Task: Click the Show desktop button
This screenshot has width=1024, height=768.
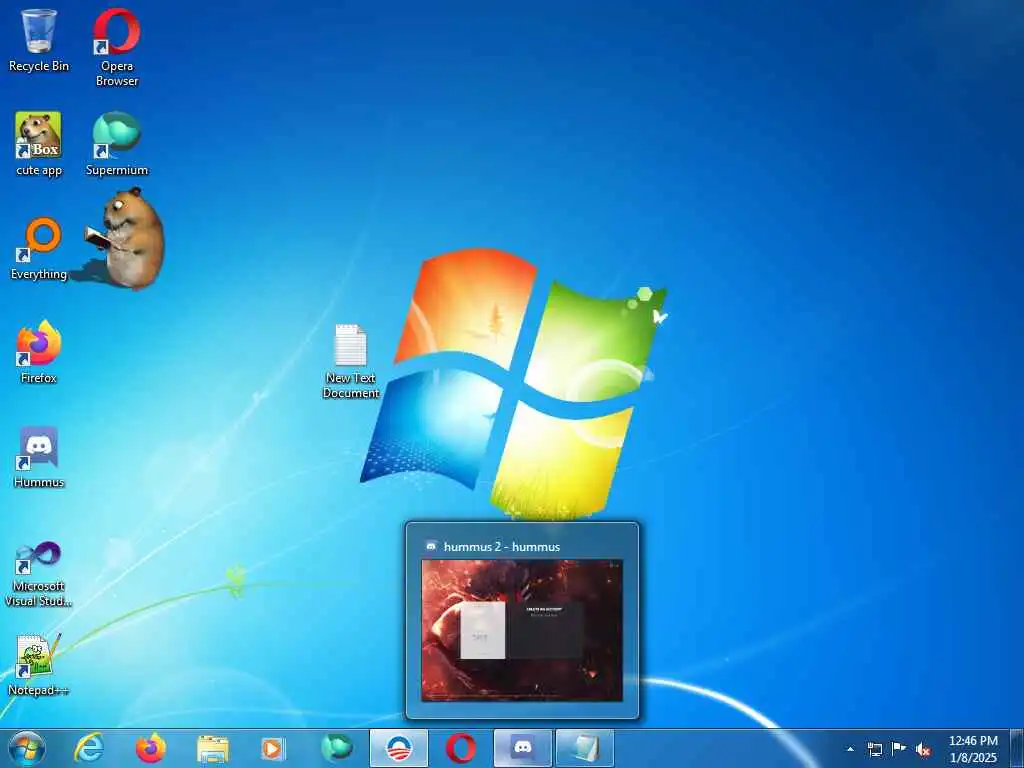Action: click(x=1017, y=748)
